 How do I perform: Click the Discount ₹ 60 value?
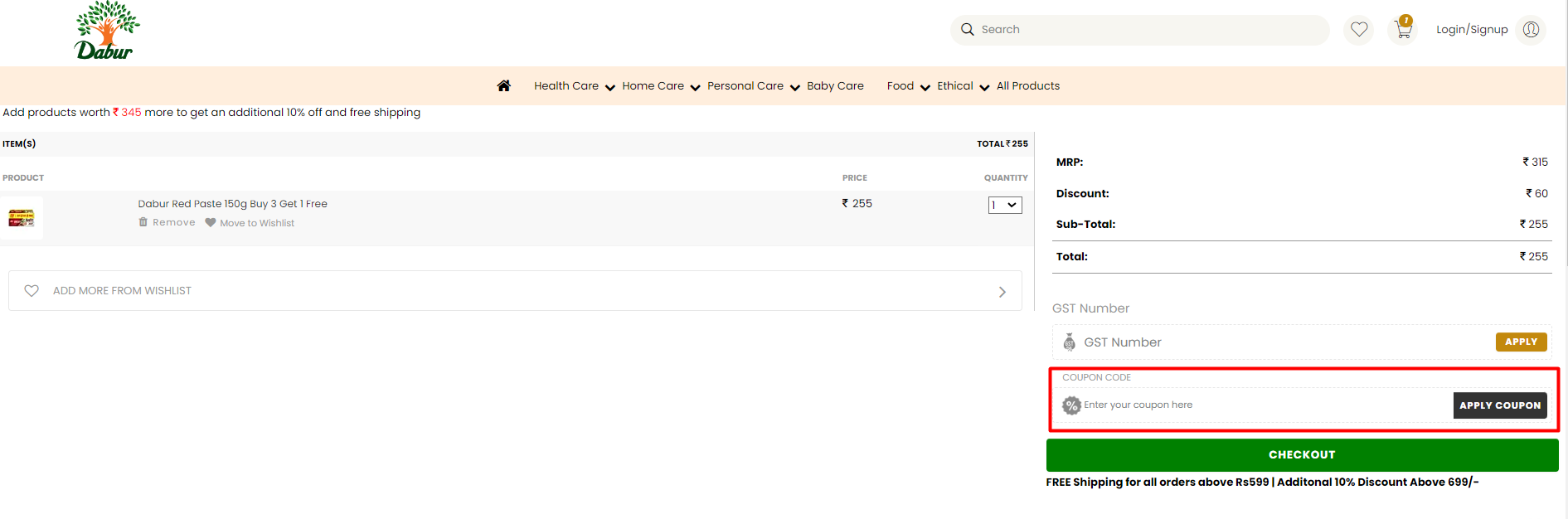pyautogui.click(x=1536, y=194)
